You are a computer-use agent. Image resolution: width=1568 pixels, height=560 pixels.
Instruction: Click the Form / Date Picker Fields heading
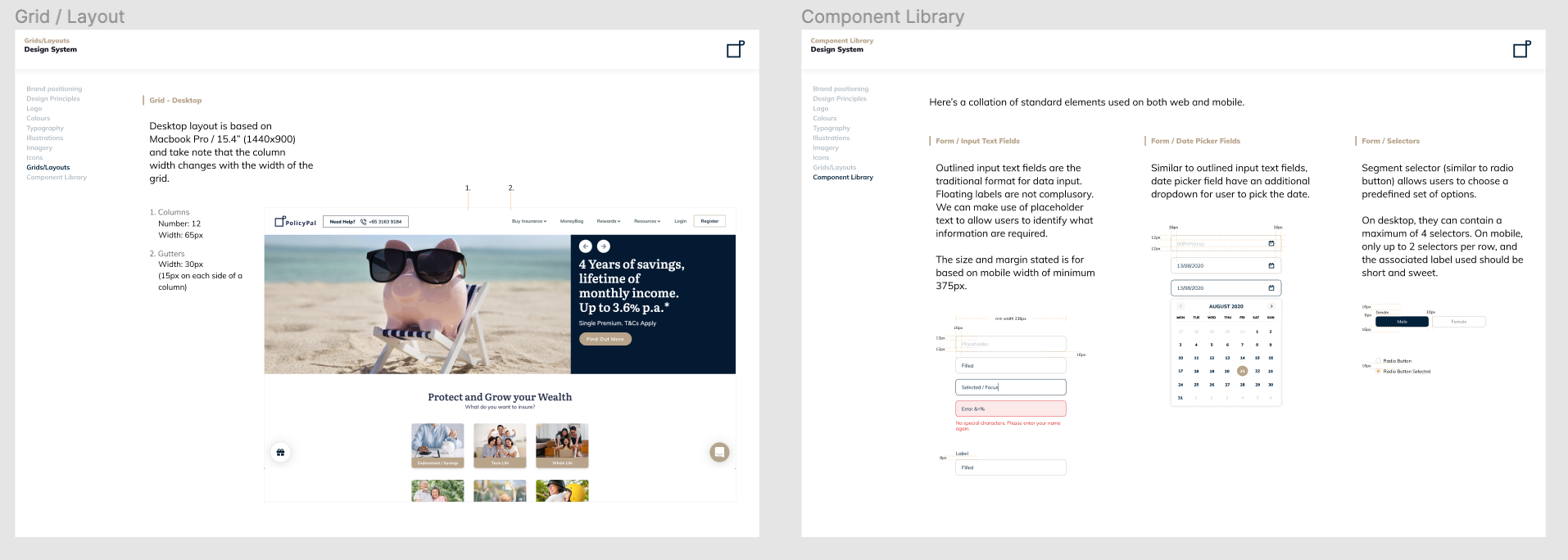click(x=1195, y=141)
